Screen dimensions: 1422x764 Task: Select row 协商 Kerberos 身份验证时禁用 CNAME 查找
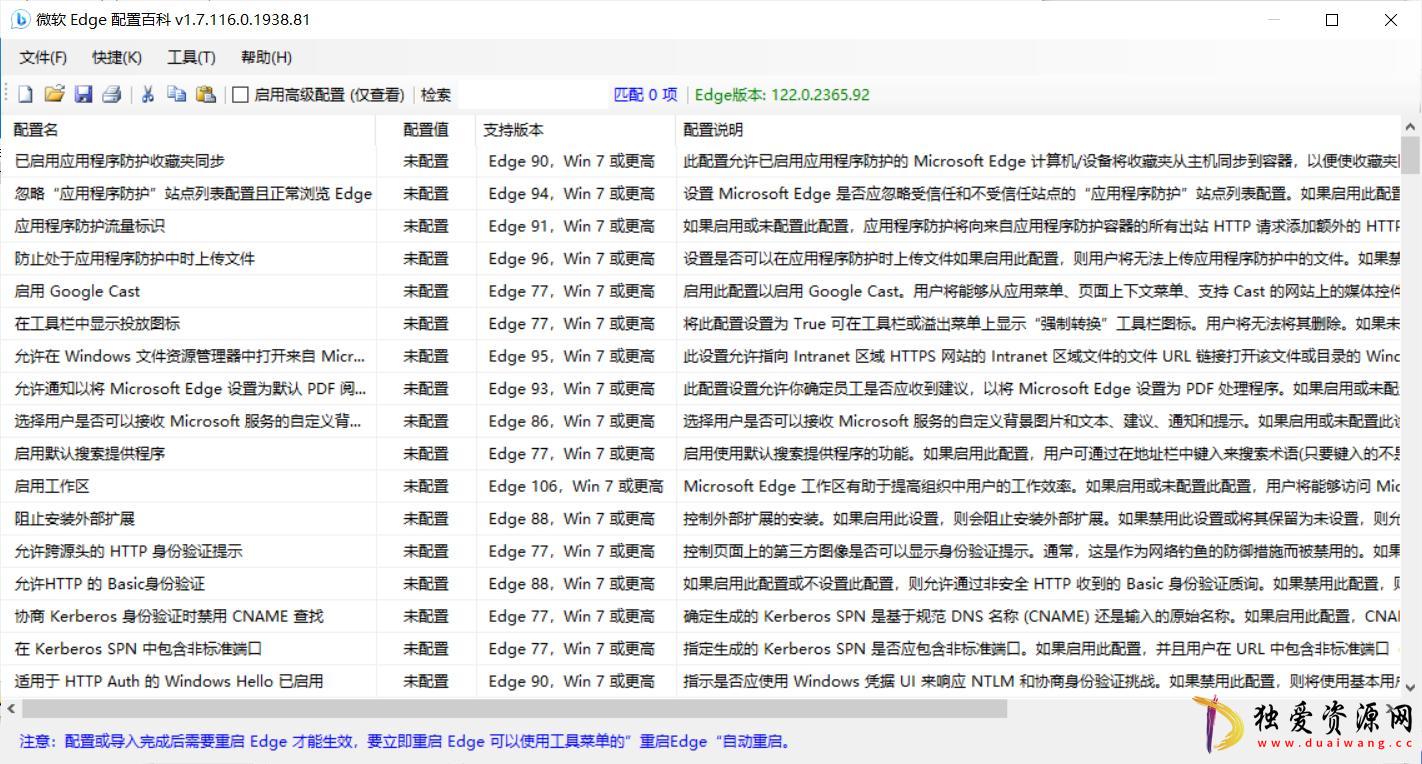point(702,616)
